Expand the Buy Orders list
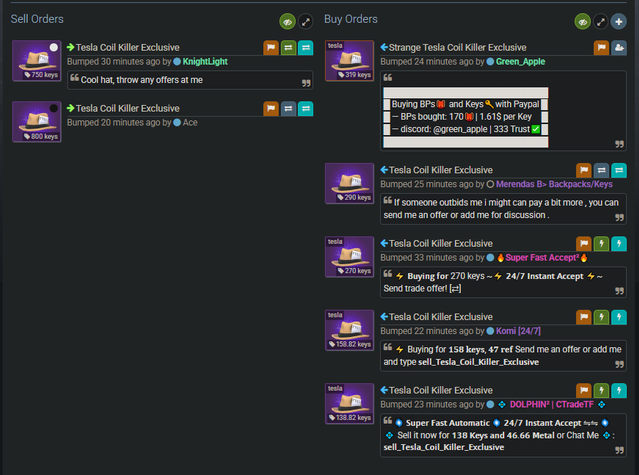Image resolution: width=639 pixels, height=475 pixels. tap(601, 22)
